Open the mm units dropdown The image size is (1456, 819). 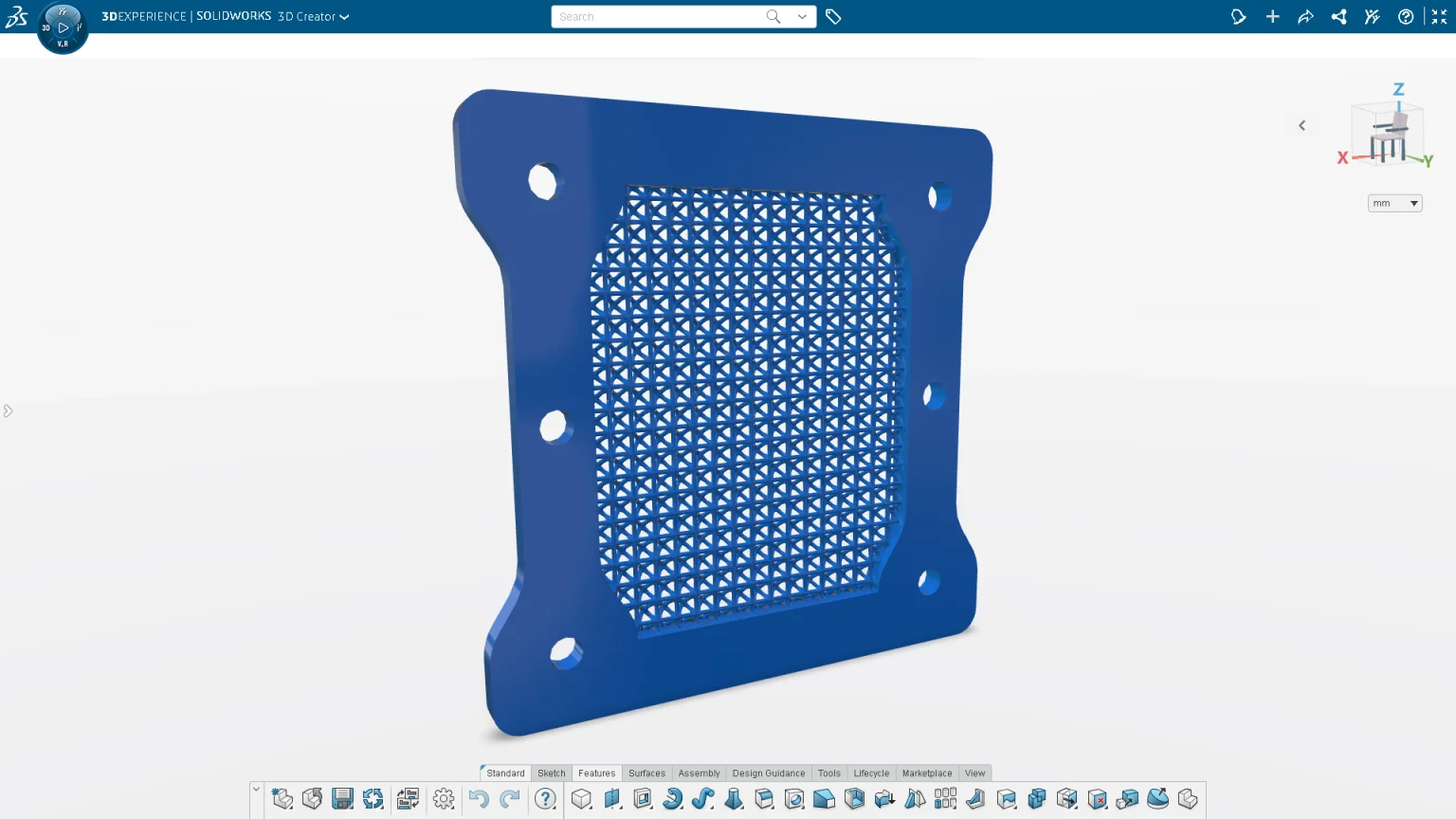(x=1394, y=203)
